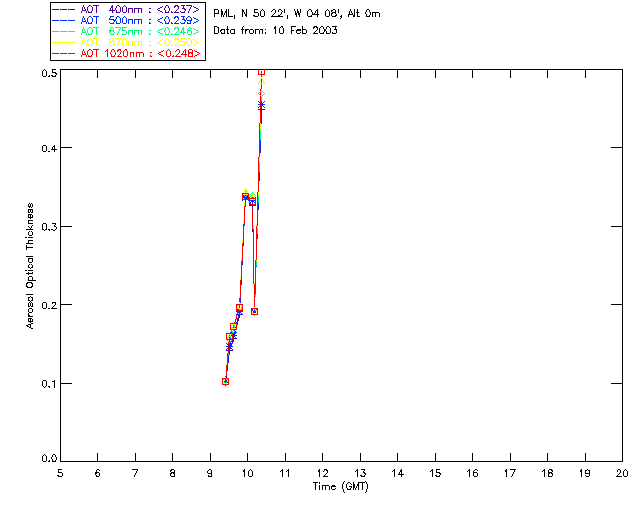The width and height of the screenshot is (640, 512).
Task: Click the y-axis tick label 0.5
Action: point(49,73)
